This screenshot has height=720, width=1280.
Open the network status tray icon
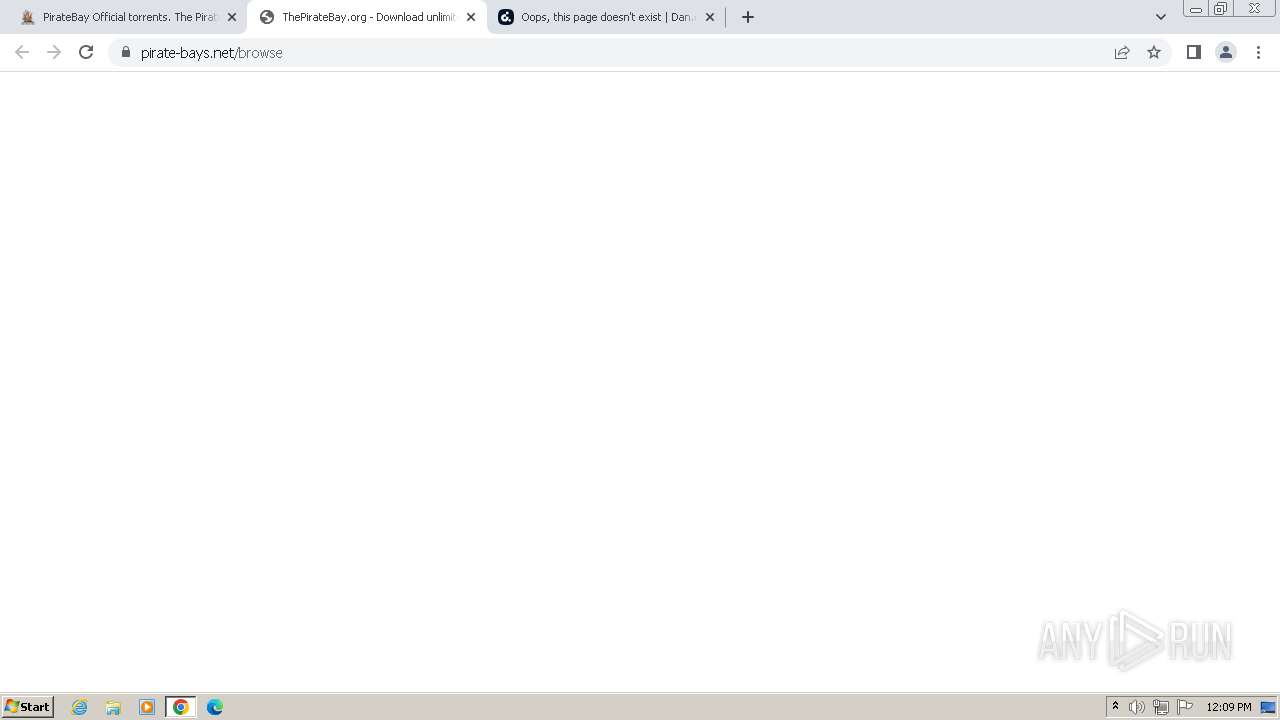[x=1161, y=707]
